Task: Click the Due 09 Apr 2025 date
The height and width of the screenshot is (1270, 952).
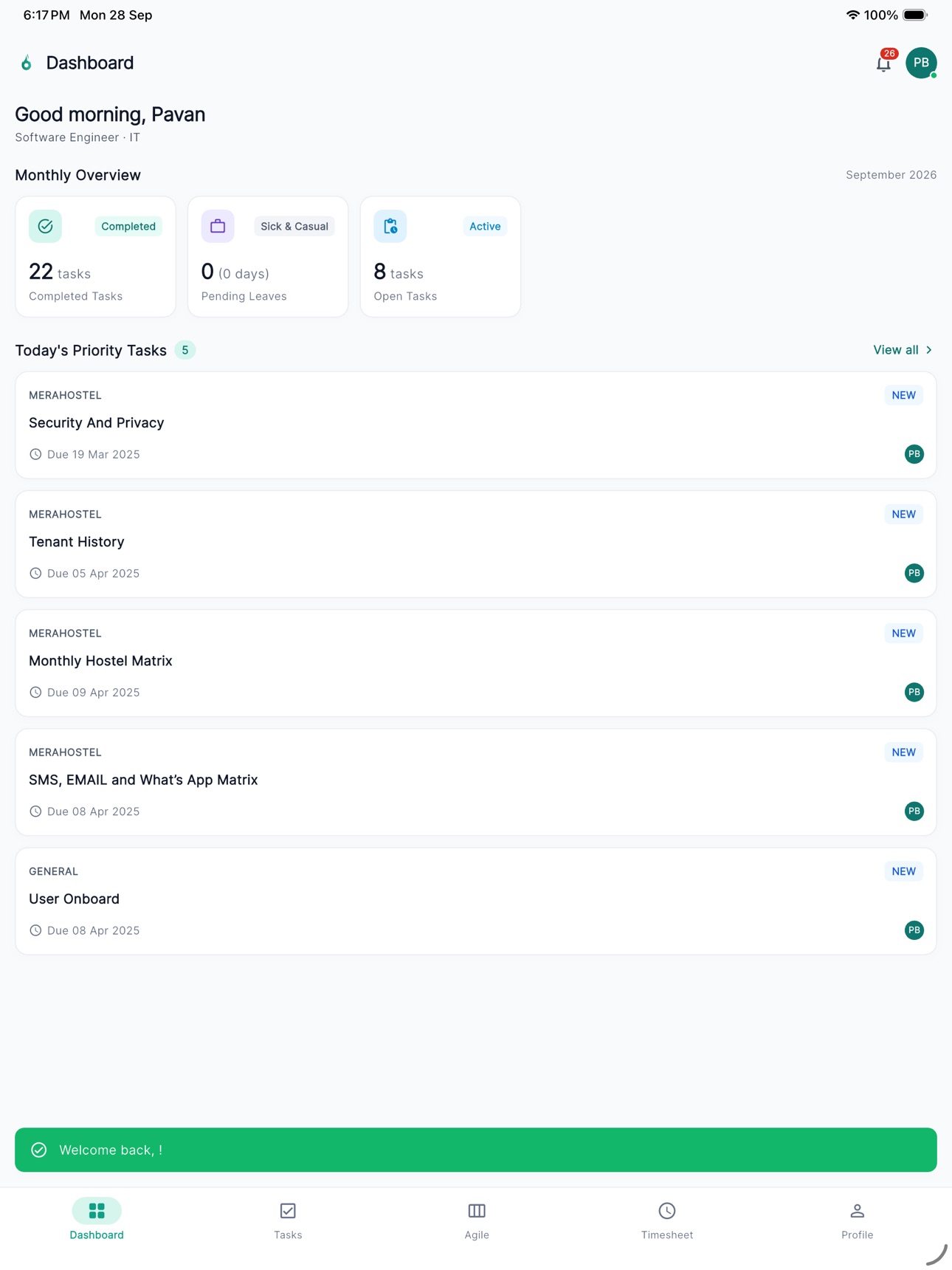Action: [x=94, y=693]
